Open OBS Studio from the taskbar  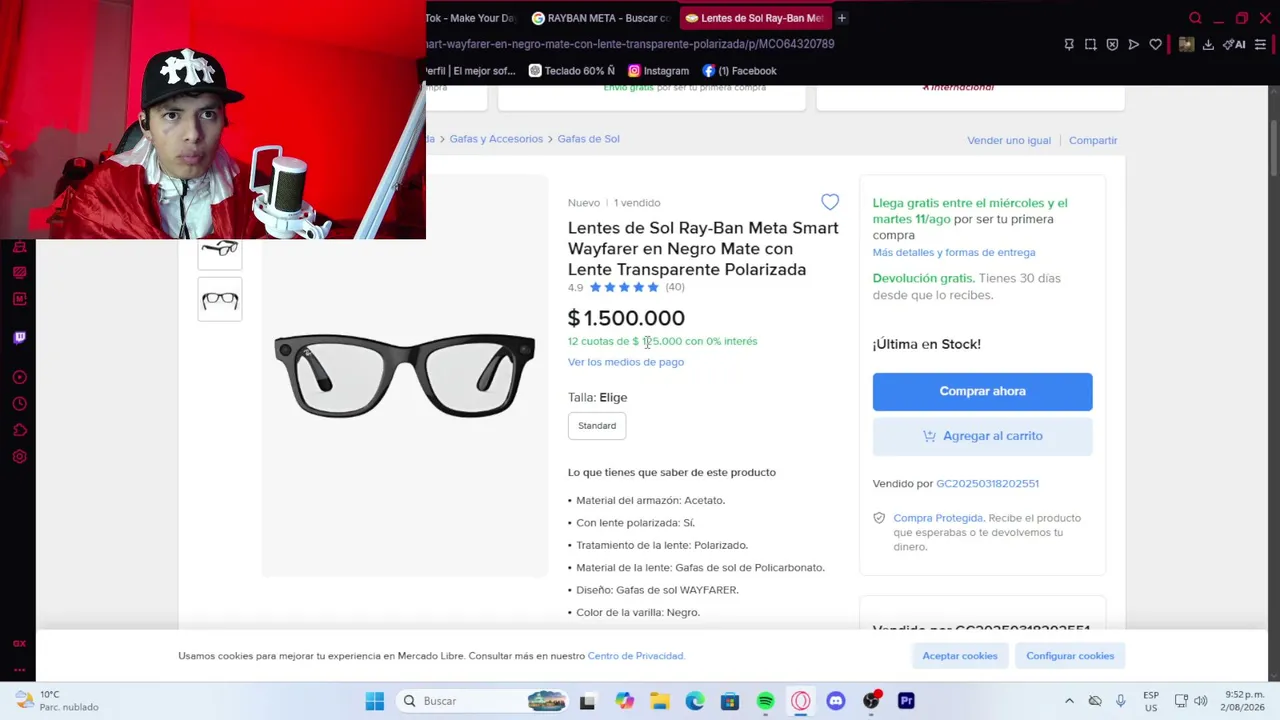pyautogui.click(x=871, y=701)
